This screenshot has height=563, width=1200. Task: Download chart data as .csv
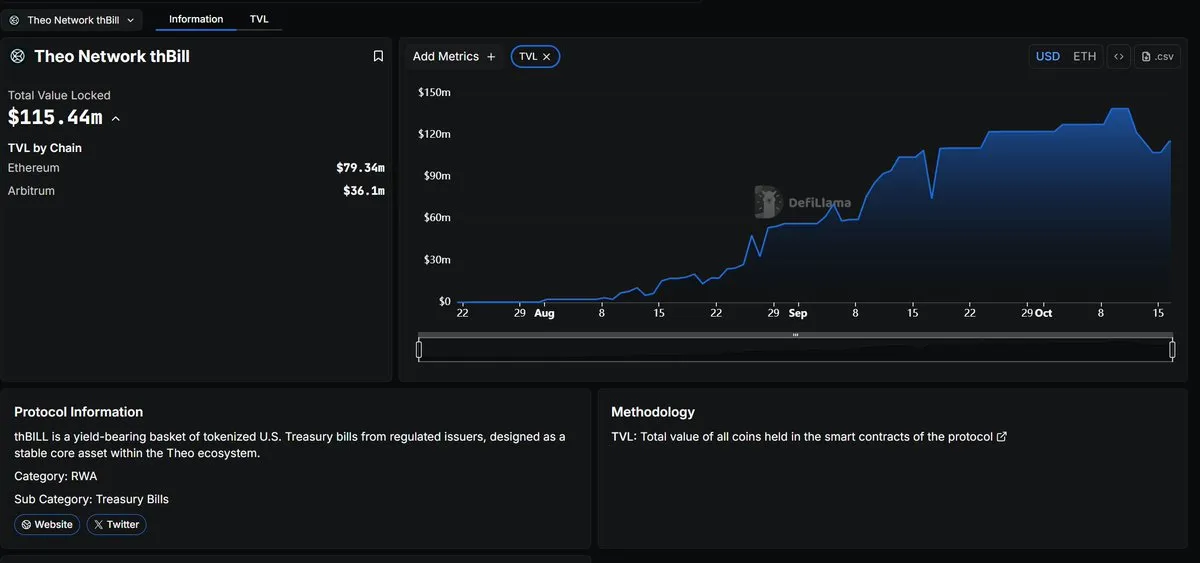tap(1157, 57)
